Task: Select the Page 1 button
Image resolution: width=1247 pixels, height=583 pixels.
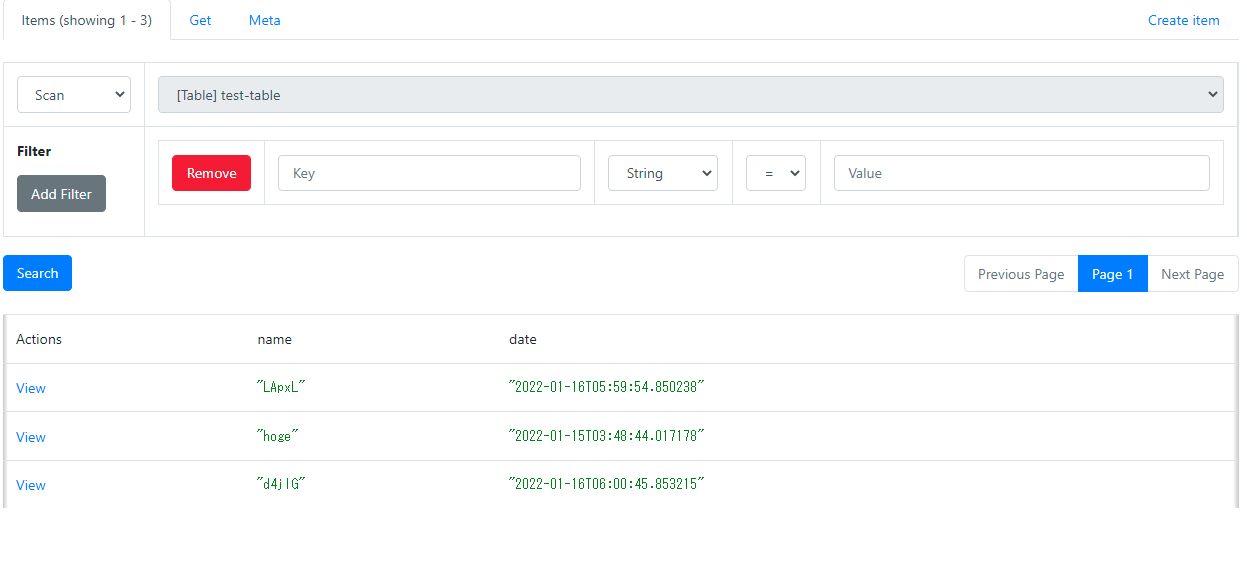Action: (x=1112, y=273)
